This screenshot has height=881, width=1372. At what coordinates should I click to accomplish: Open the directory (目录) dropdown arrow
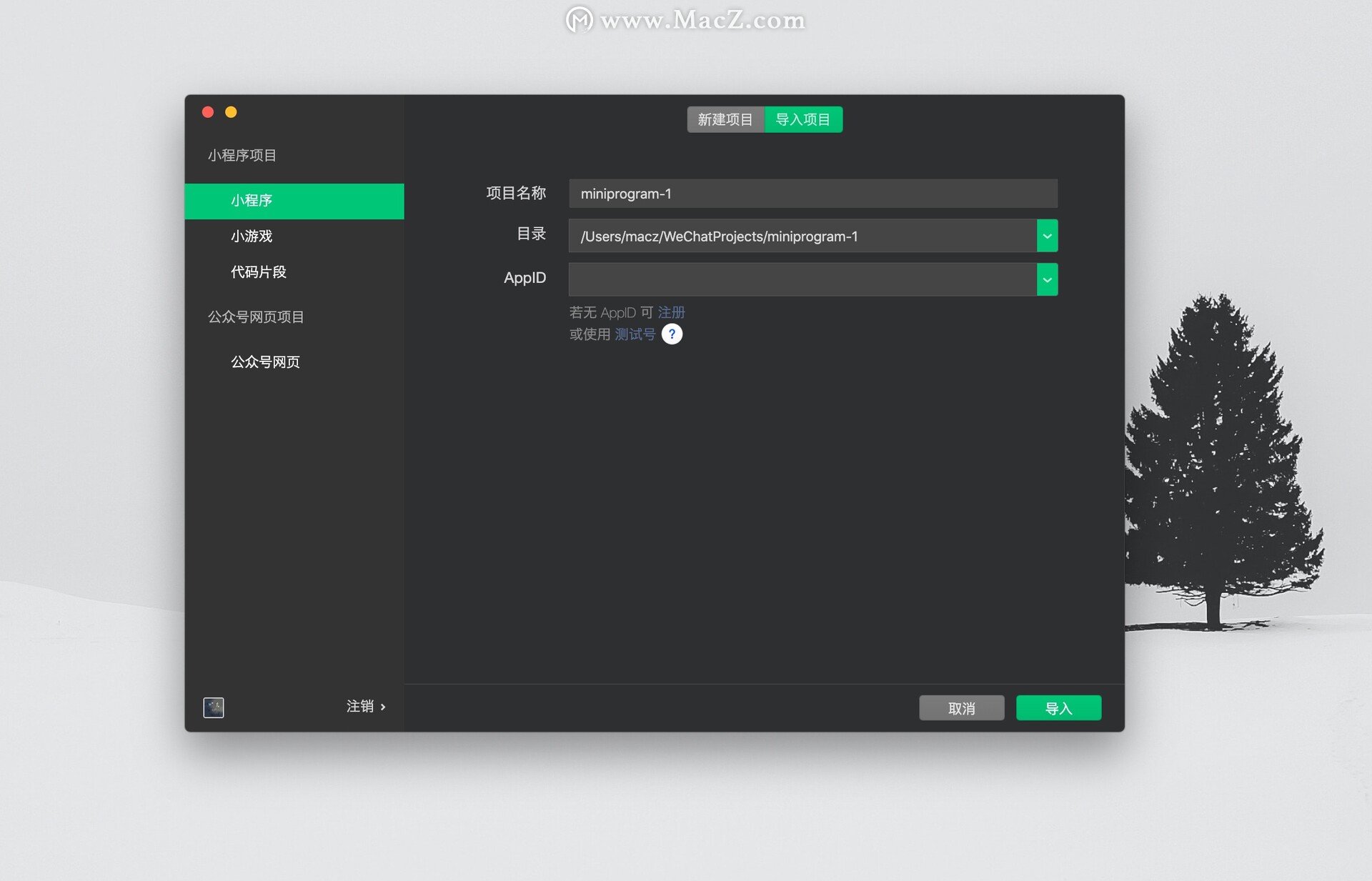(x=1047, y=236)
